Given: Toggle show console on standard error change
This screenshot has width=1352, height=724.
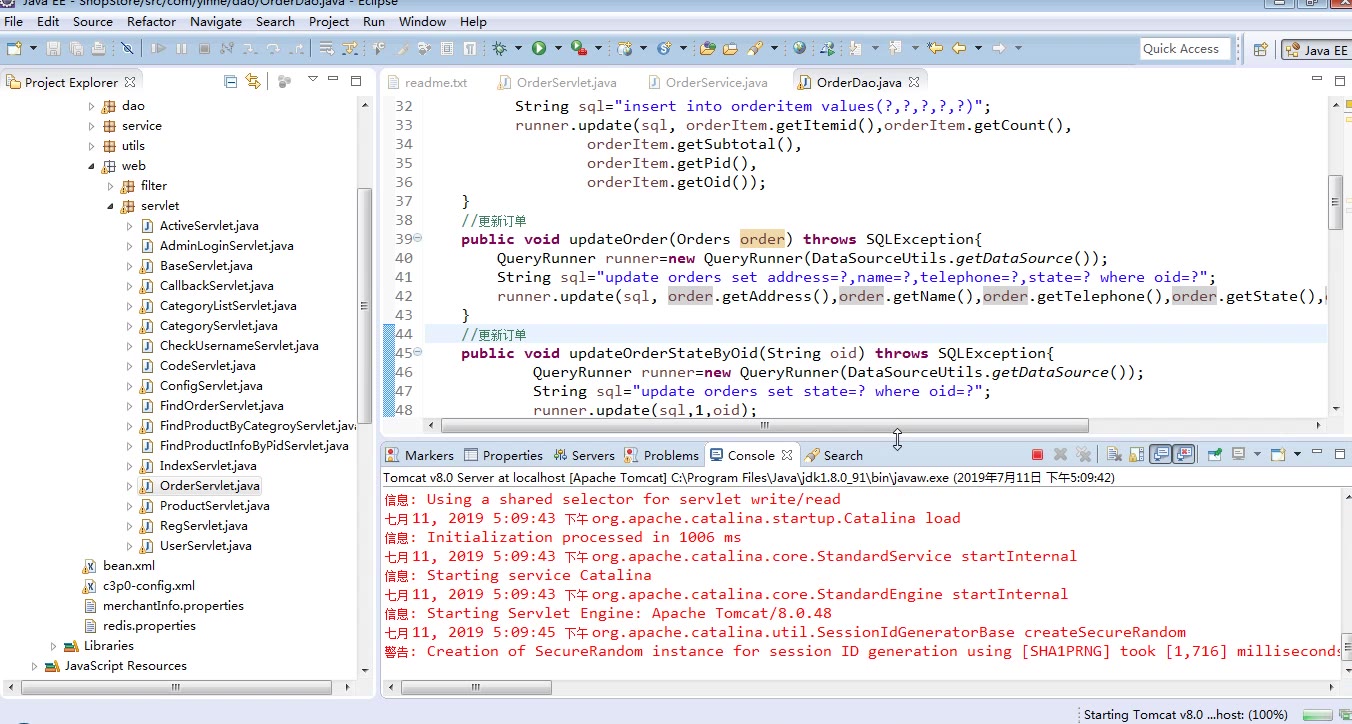Looking at the screenshot, I should point(1184,455).
